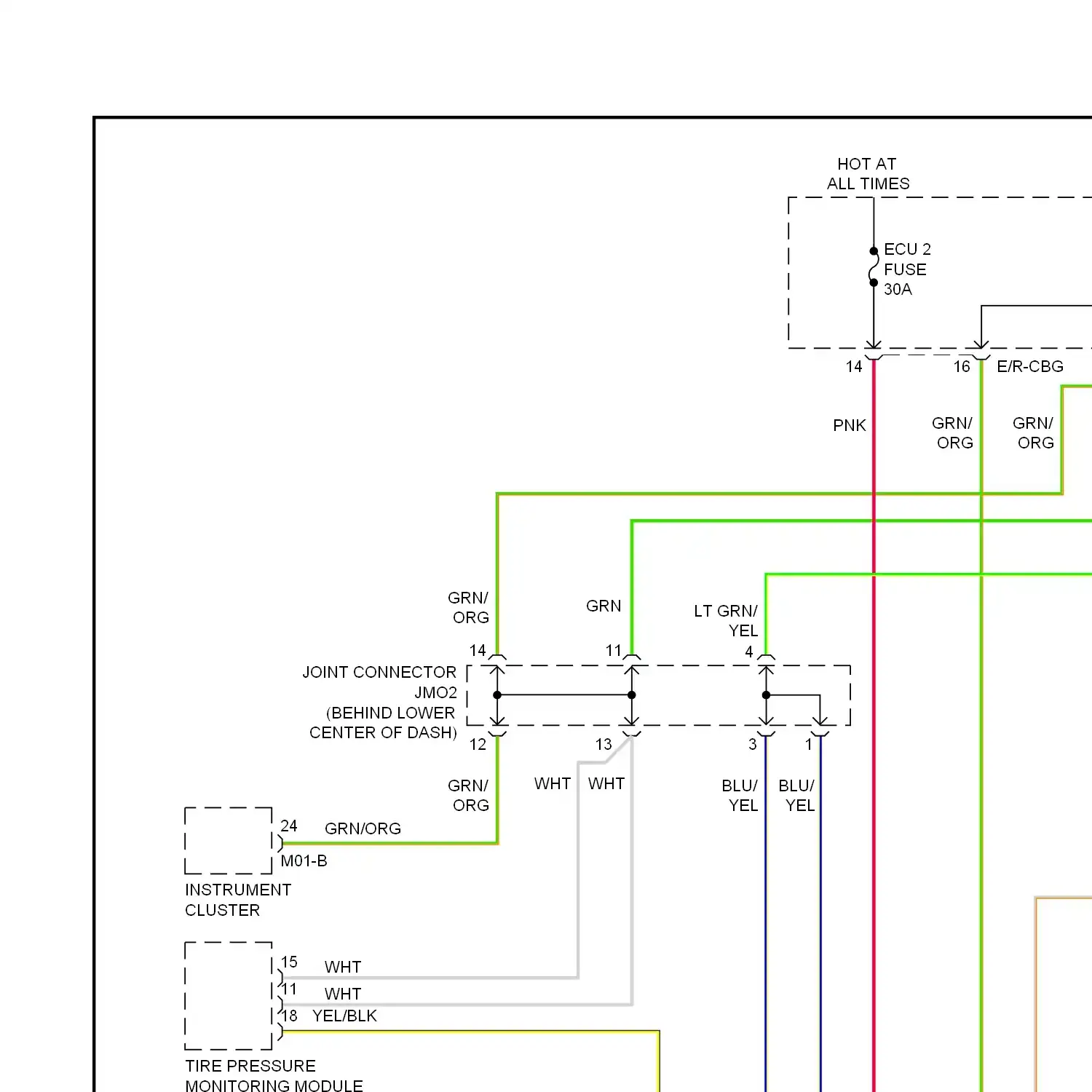1092x1092 pixels.
Task: Select the "LT GRN/YEL" wire label
Action: click(726, 621)
